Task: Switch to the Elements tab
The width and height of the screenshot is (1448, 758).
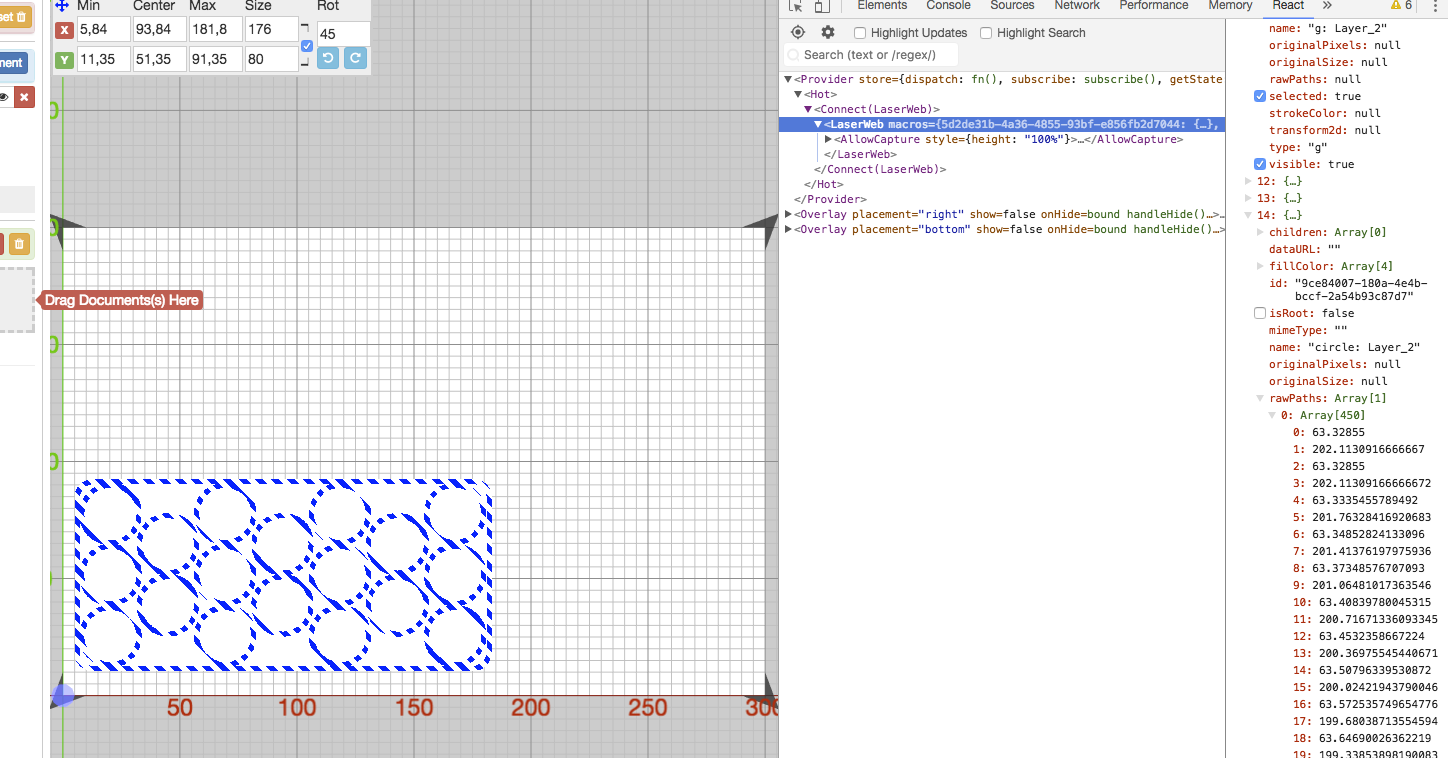Action: click(x=882, y=5)
